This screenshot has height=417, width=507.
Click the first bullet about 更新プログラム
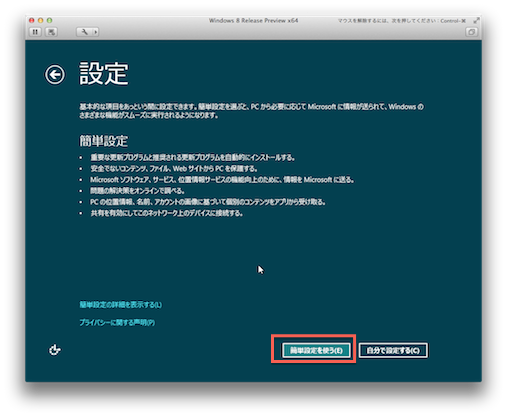point(192,157)
